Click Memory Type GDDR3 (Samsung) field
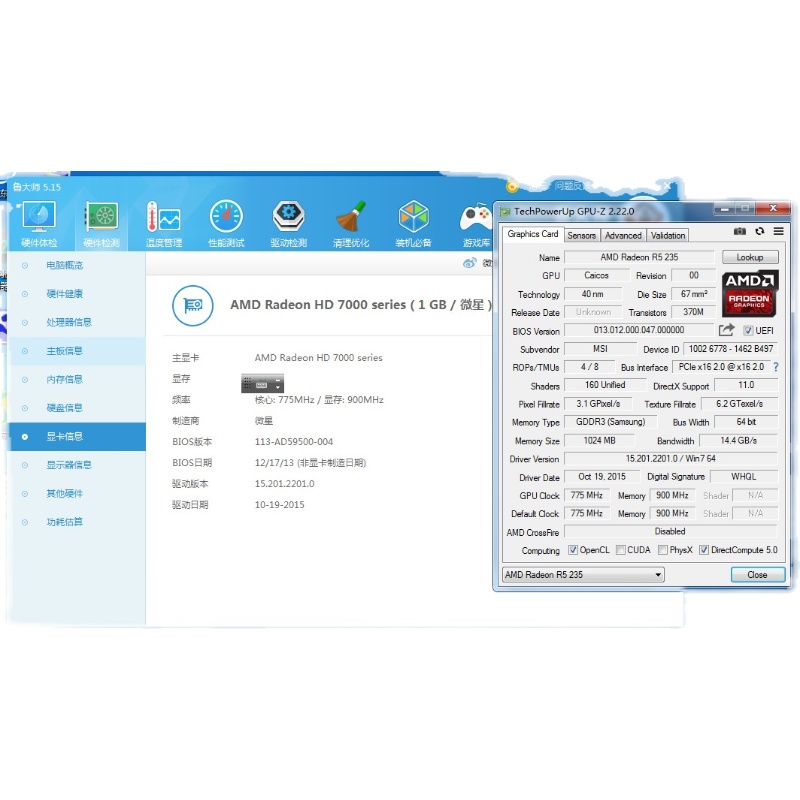The image size is (800, 800). 611,422
